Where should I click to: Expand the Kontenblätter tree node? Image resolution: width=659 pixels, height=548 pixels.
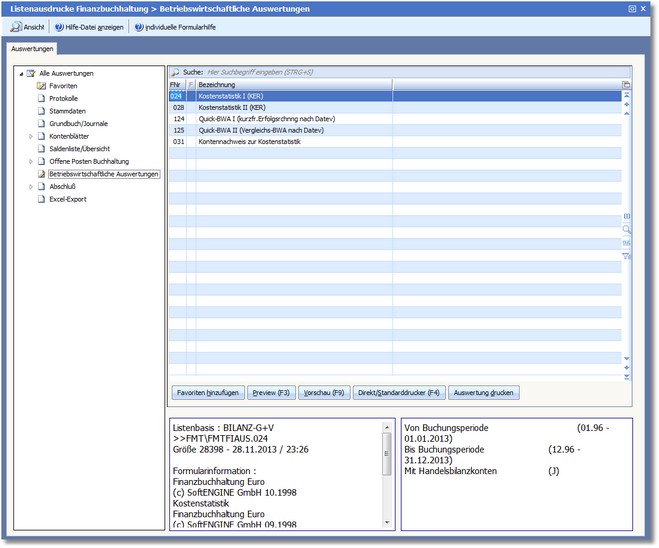30,136
